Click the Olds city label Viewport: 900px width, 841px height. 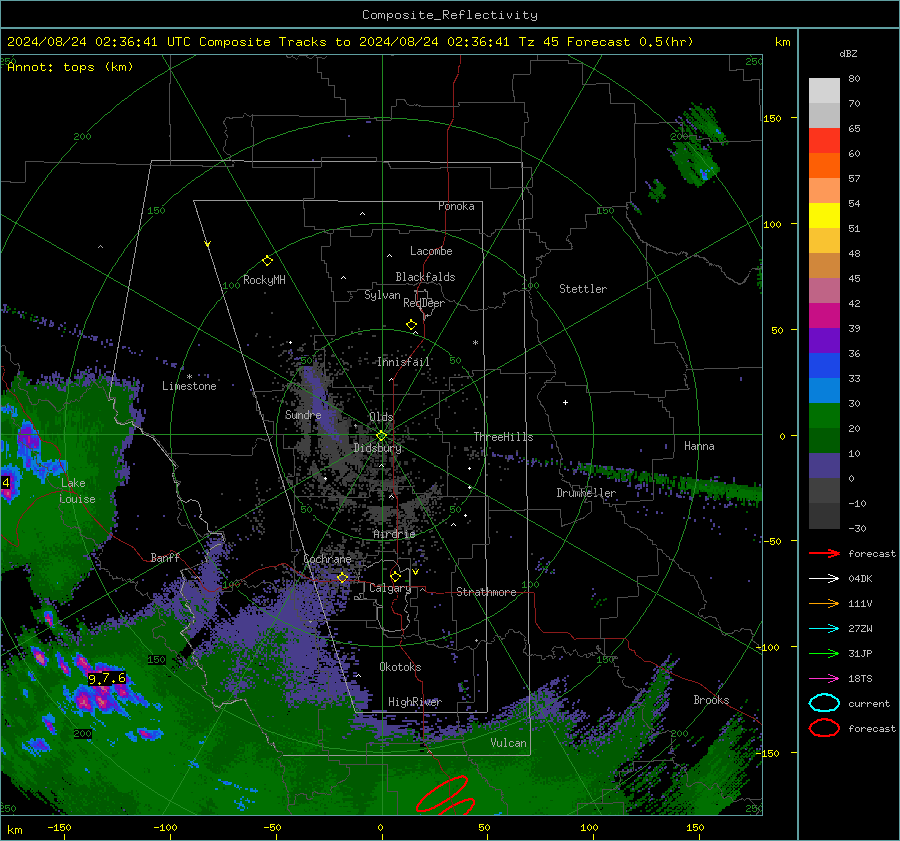[381, 417]
